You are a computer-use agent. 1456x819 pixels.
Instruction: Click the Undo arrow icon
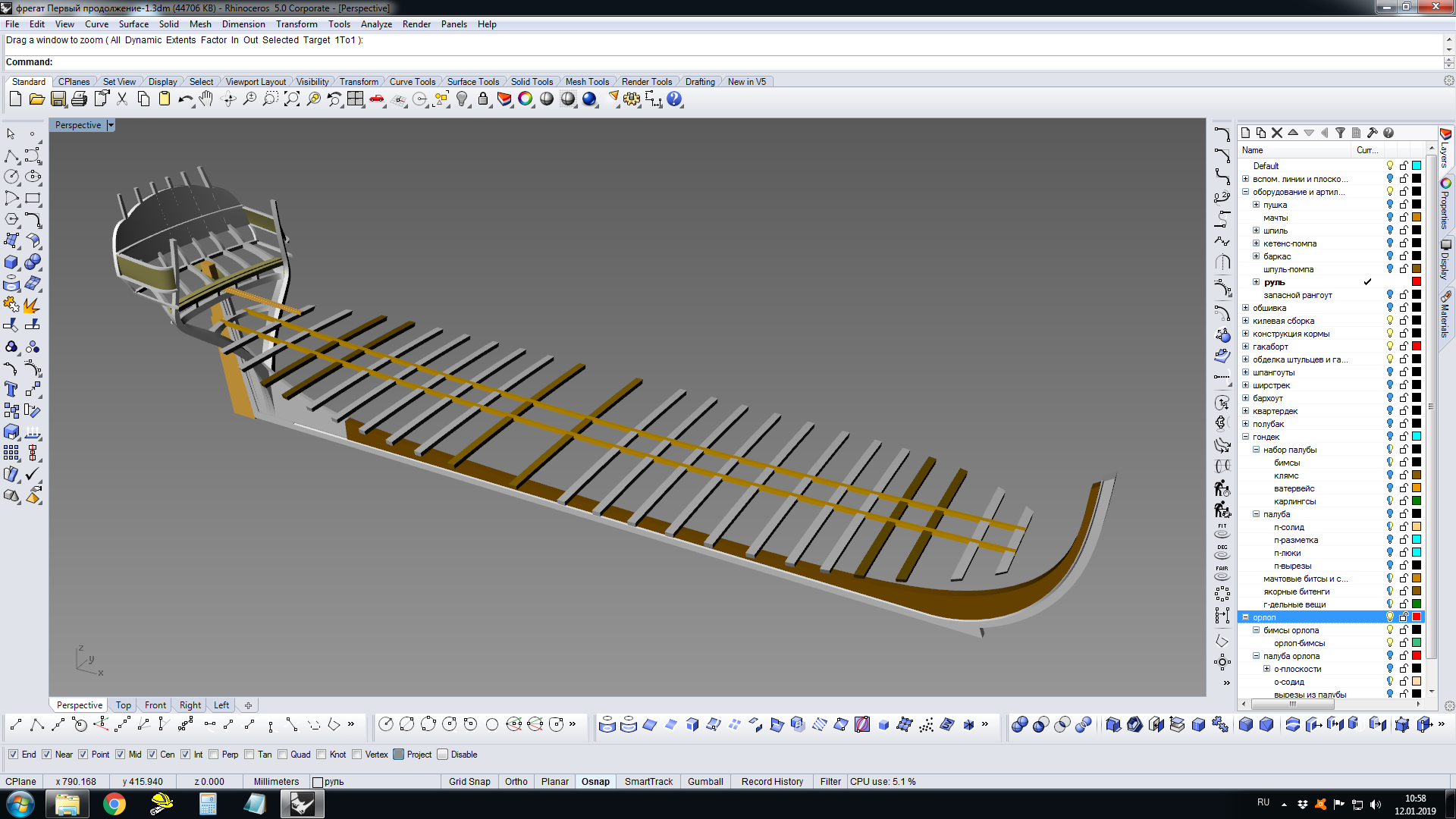pos(186,99)
